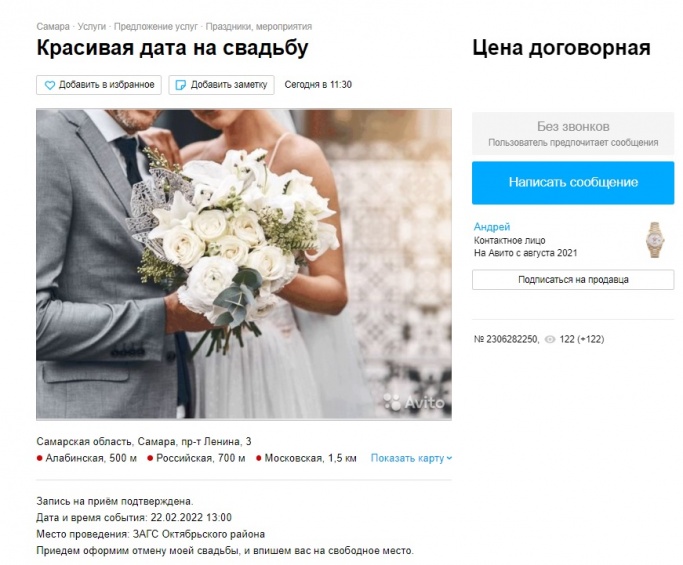683x565 pixels.
Task: Open the wedding bouquet photo
Action: pyautogui.click(x=244, y=264)
